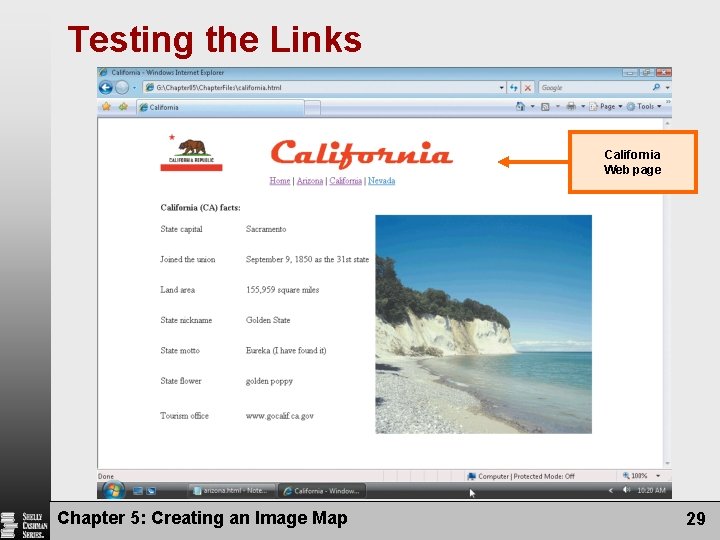This screenshot has width=720, height=540.
Task: Click the 'www.gocalif.ca.gov' tourism address
Action: pyautogui.click(x=280, y=416)
